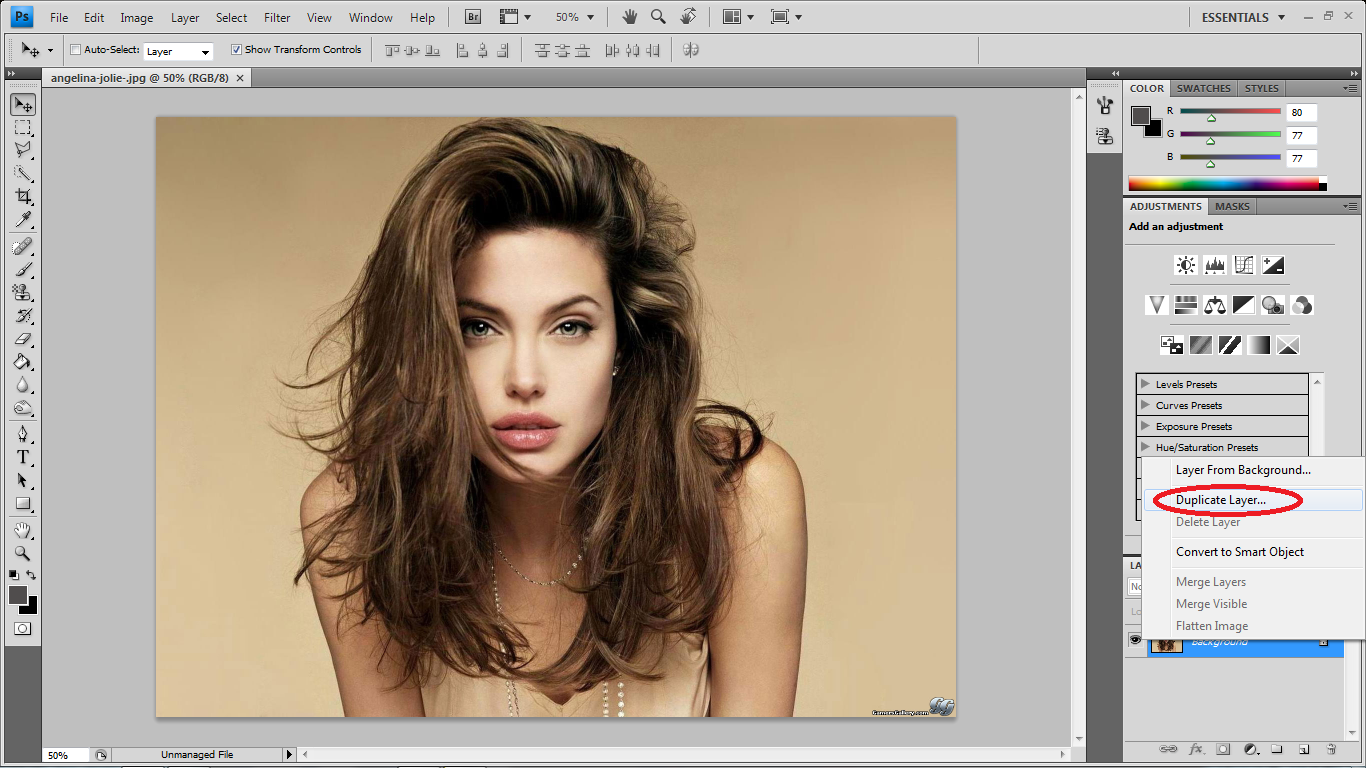The width and height of the screenshot is (1366, 768).
Task: Reset to default foreground and background colors
Action: pyautogui.click(x=14, y=575)
